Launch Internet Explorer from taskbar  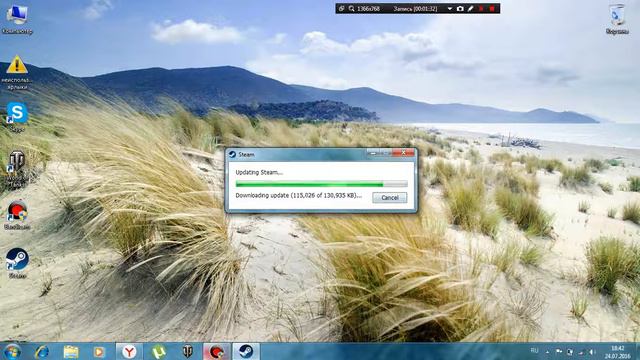42,351
